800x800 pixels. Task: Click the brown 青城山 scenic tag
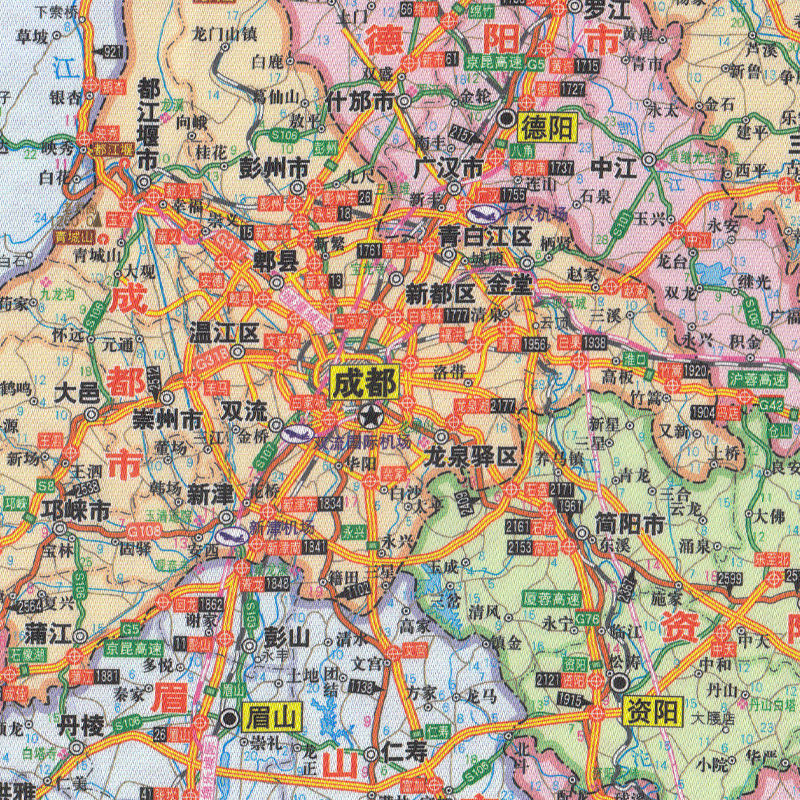click(77, 237)
